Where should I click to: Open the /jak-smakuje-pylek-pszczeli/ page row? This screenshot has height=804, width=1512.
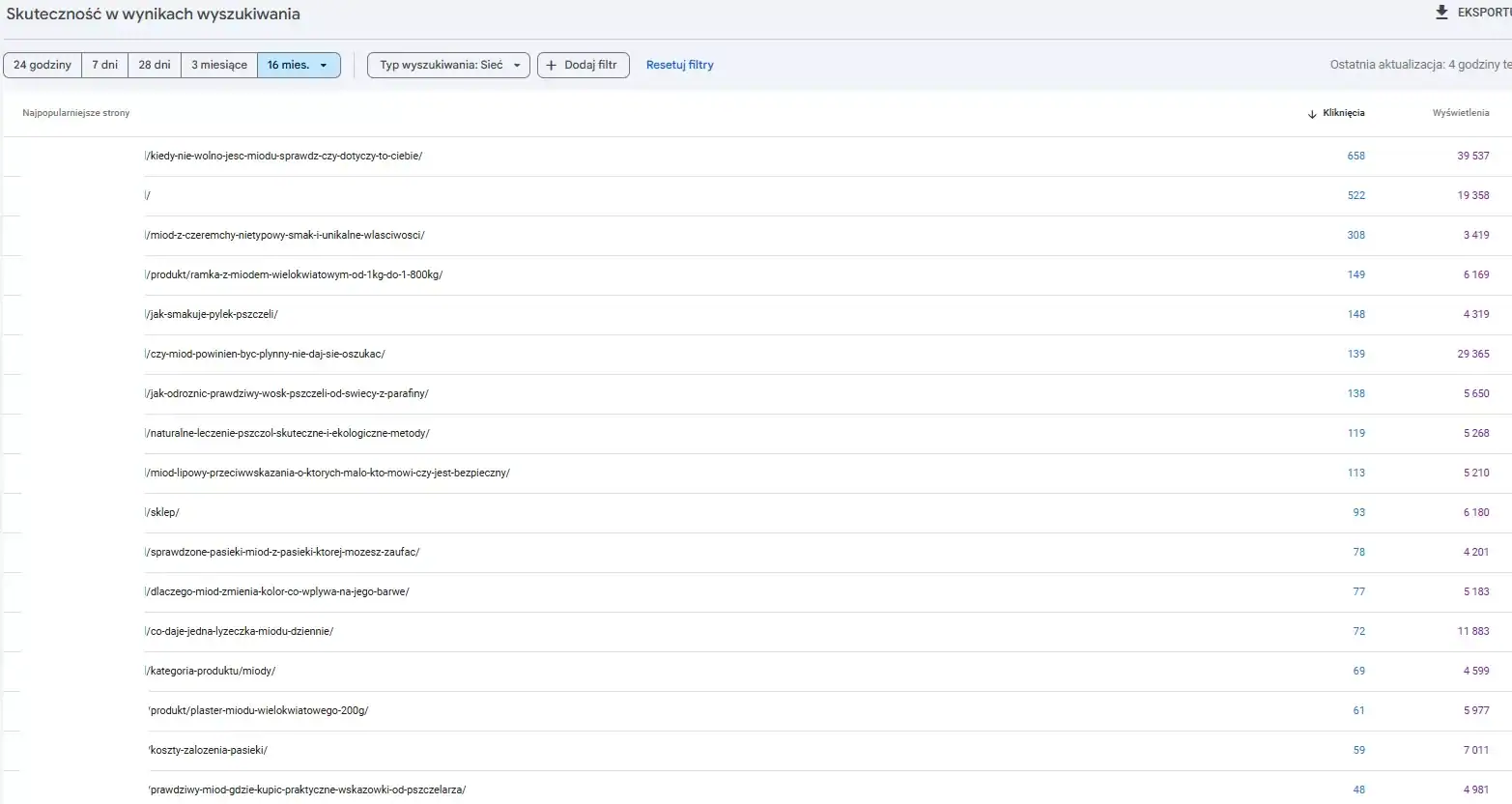212,314
